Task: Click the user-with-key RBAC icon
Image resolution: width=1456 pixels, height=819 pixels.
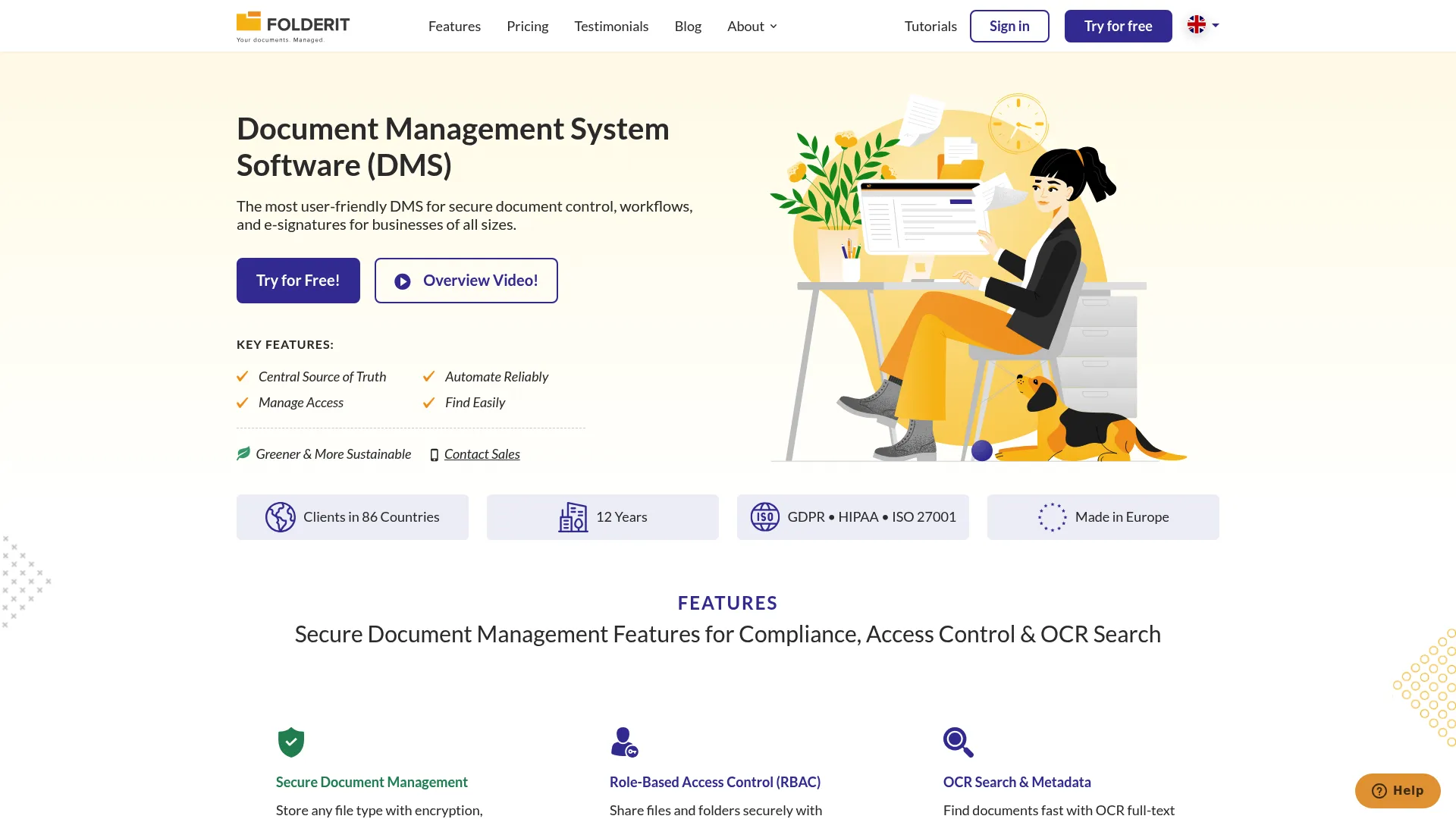Action: point(625,742)
